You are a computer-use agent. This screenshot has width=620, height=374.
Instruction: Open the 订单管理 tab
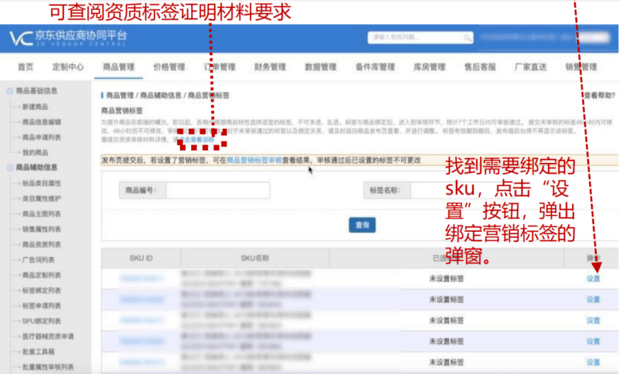[x=220, y=67]
